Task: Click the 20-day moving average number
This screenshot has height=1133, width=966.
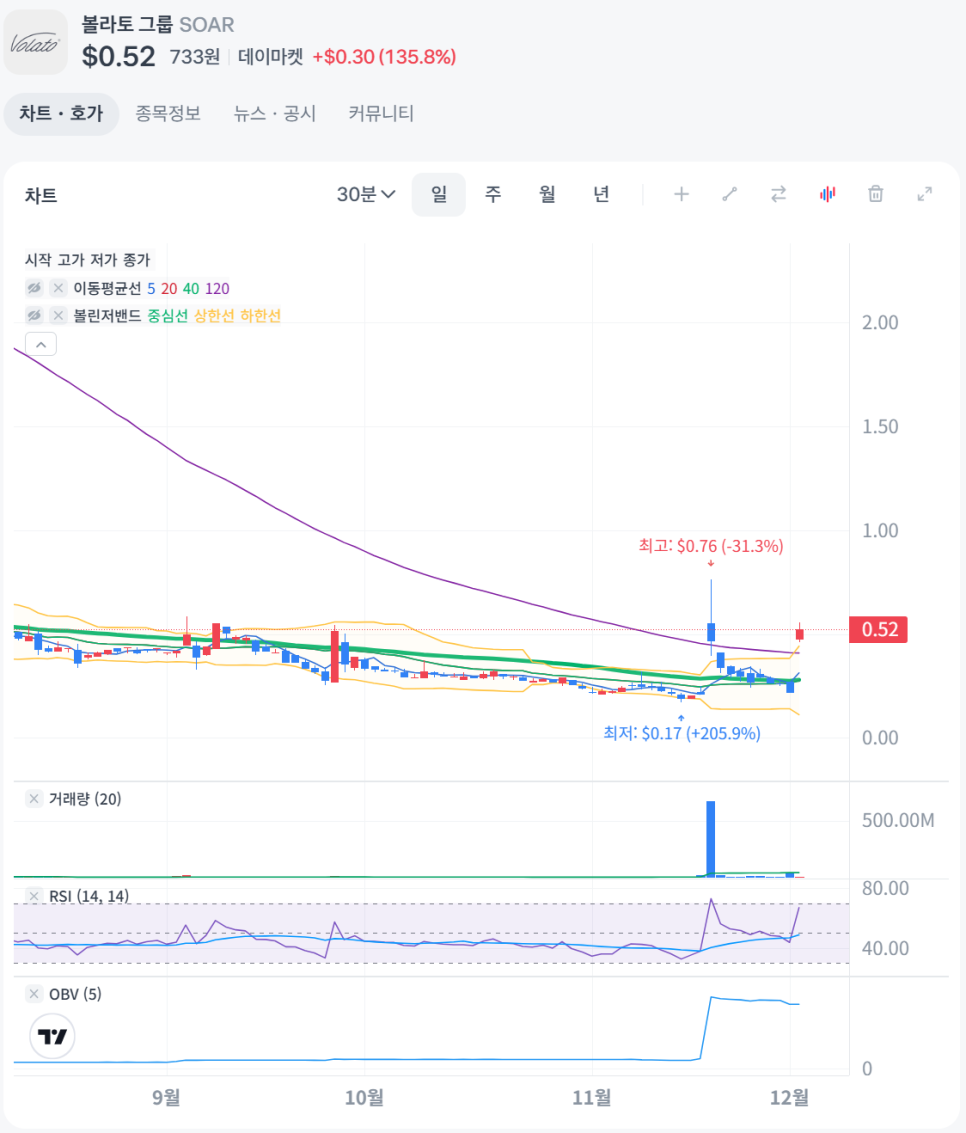Action: [169, 288]
